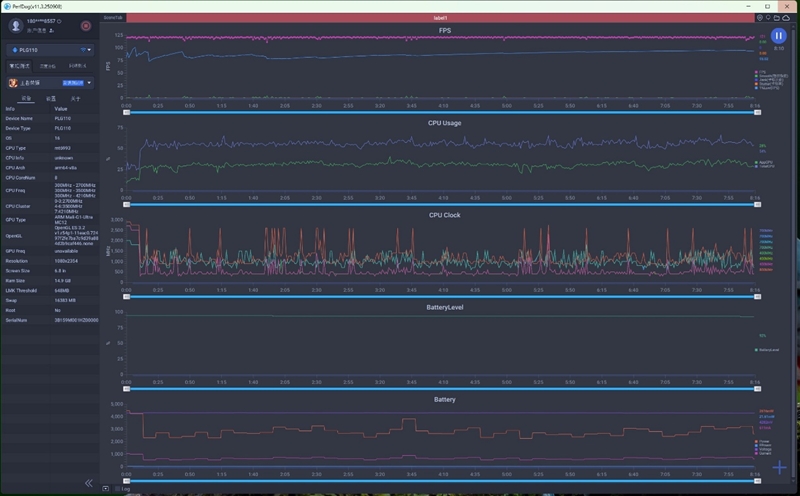This screenshot has height=496, width=800.
Task: Click the red record button
Action: [x=86, y=26]
